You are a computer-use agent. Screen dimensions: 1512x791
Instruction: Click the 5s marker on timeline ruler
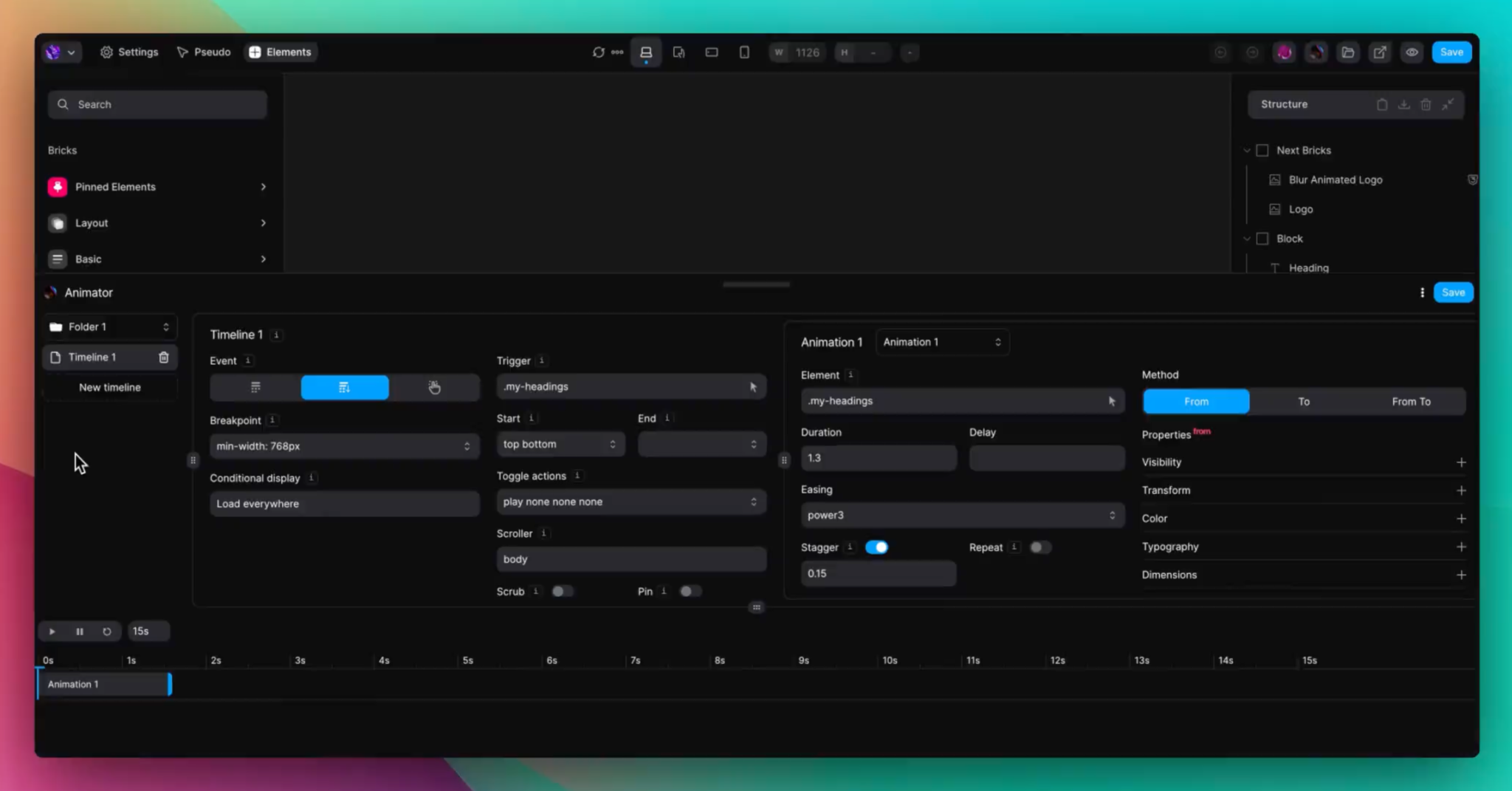coord(468,661)
